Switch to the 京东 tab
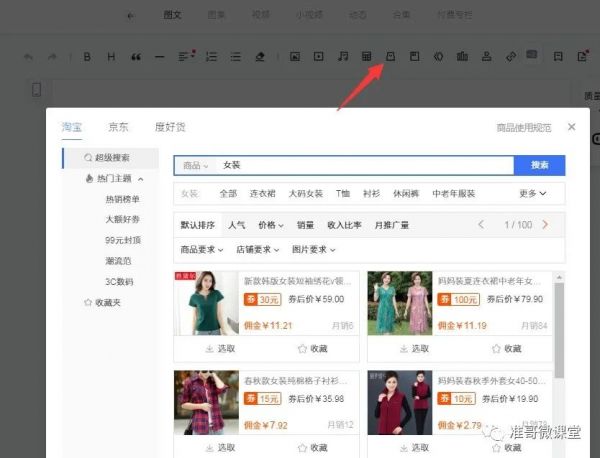Viewport: 600px width, 458px height. (x=118, y=127)
